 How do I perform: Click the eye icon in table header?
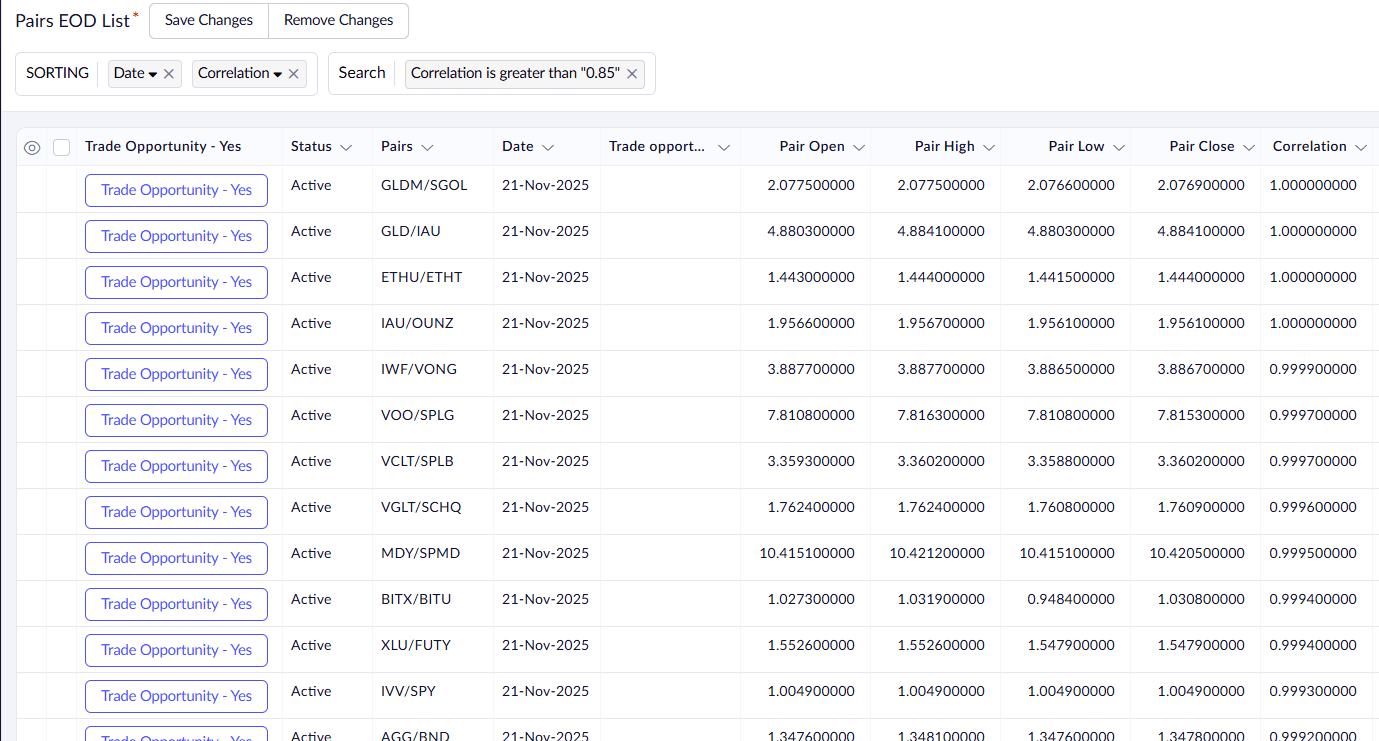click(x=32, y=147)
